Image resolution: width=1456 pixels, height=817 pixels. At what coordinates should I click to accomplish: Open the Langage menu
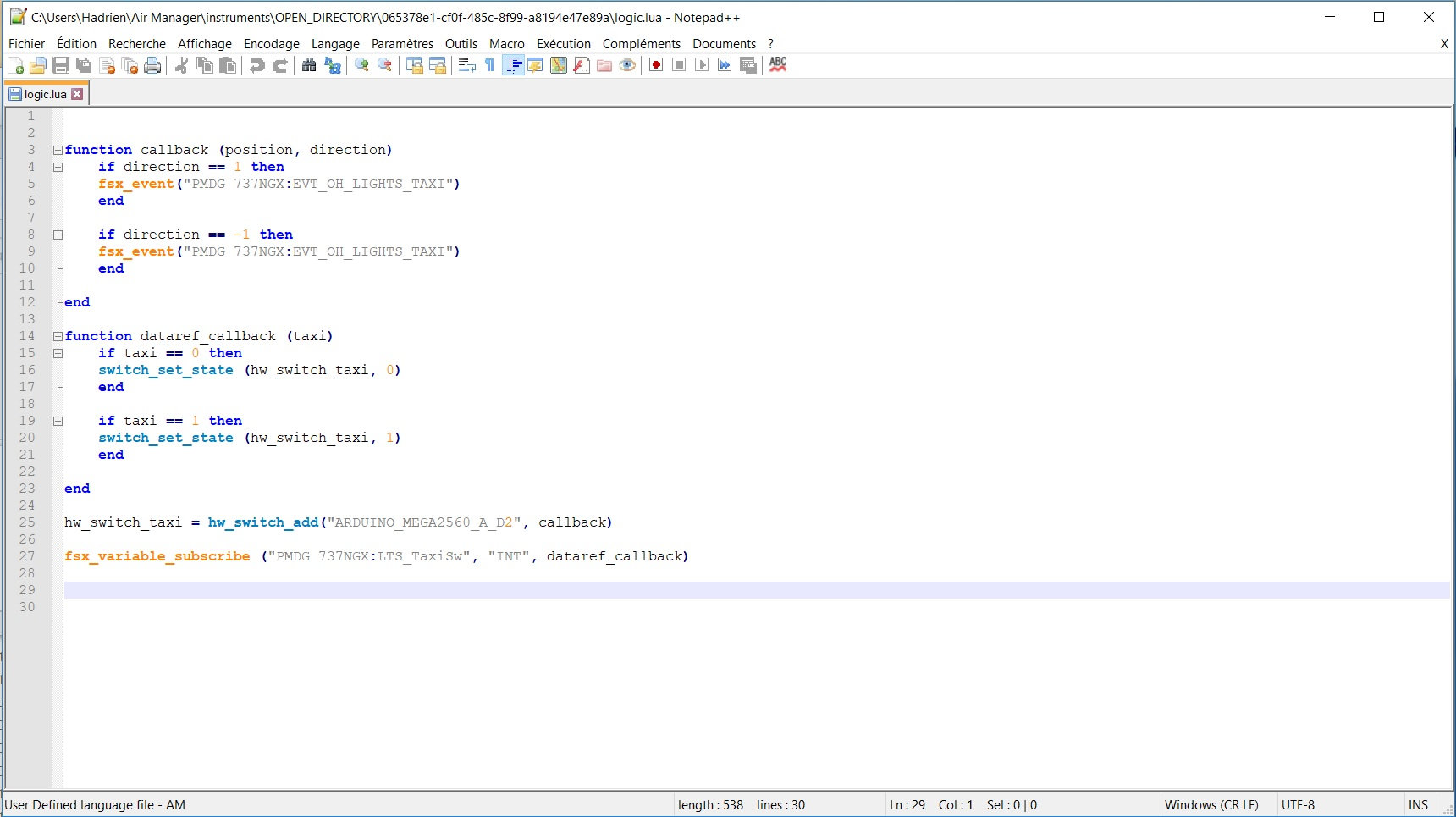click(335, 44)
